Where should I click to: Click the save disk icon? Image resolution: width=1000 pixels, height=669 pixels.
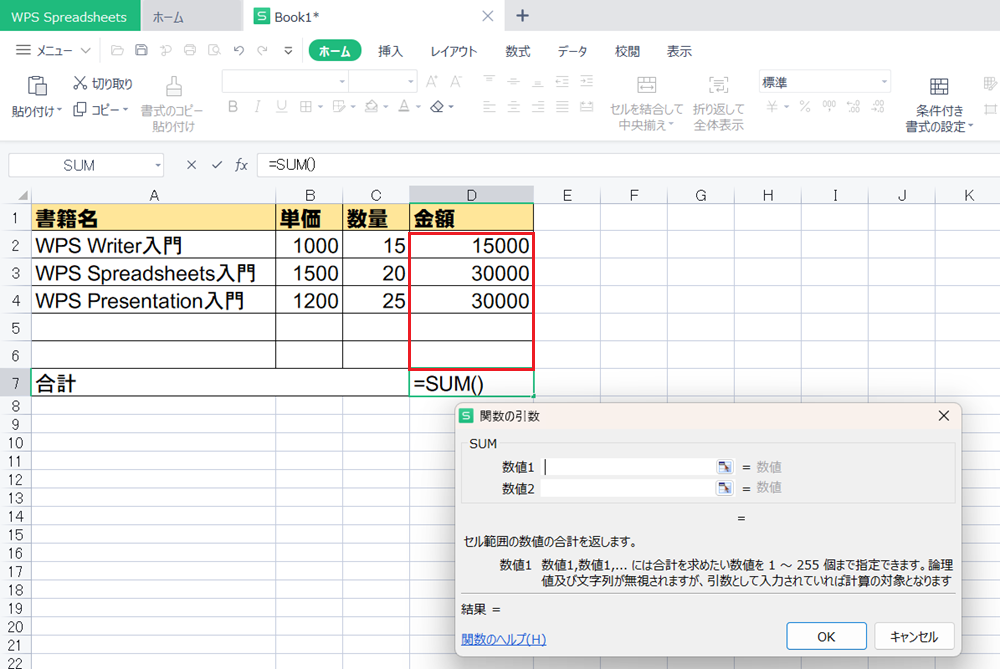tap(141, 50)
